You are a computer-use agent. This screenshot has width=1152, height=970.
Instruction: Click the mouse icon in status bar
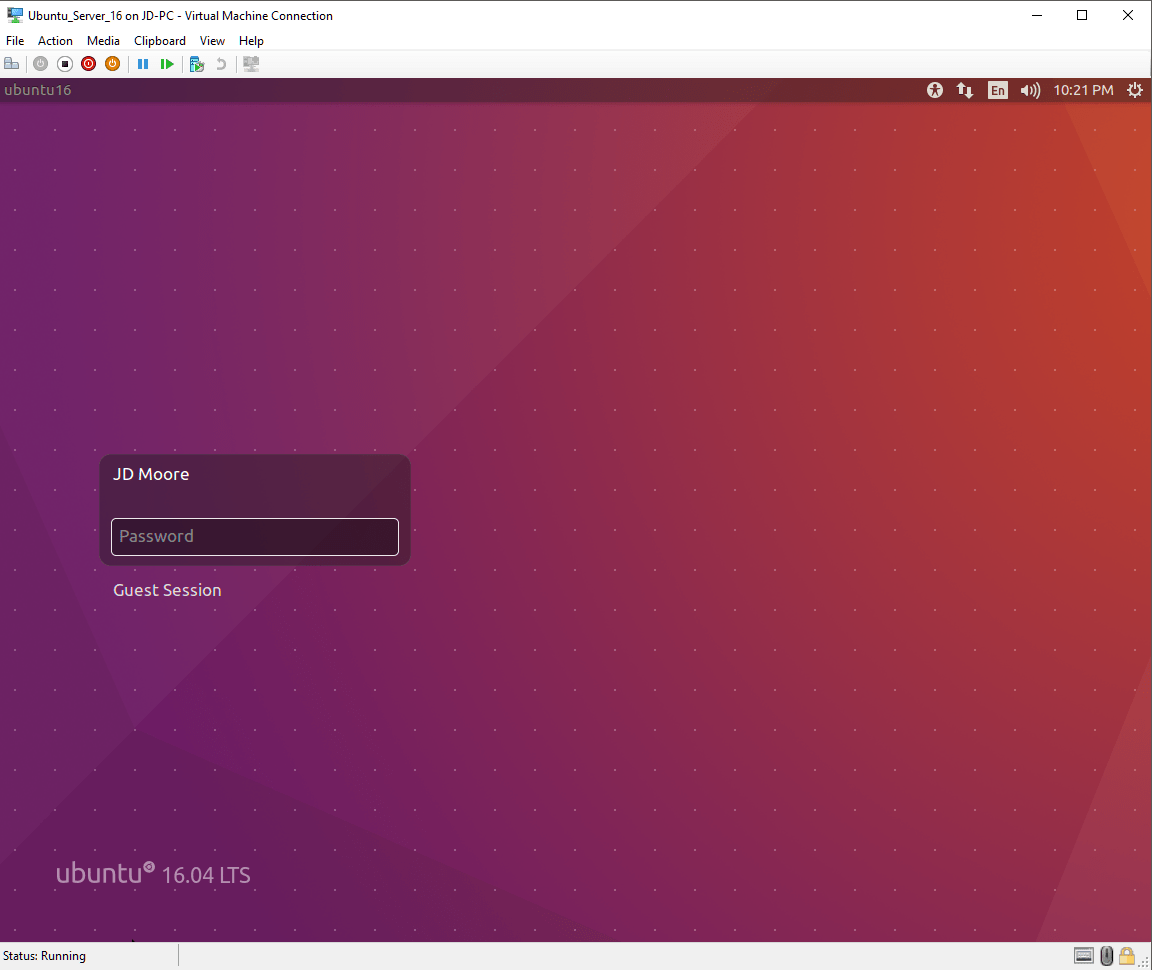tap(1106, 955)
